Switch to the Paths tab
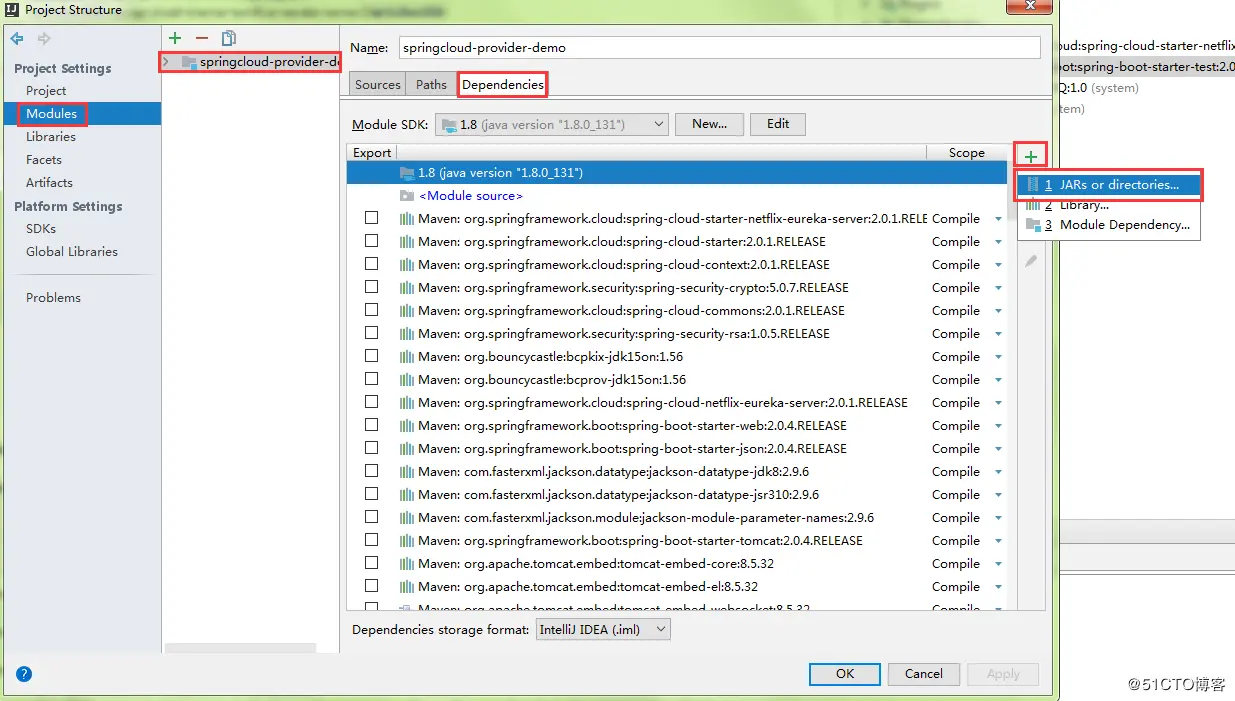This screenshot has width=1235, height=701. [x=431, y=85]
